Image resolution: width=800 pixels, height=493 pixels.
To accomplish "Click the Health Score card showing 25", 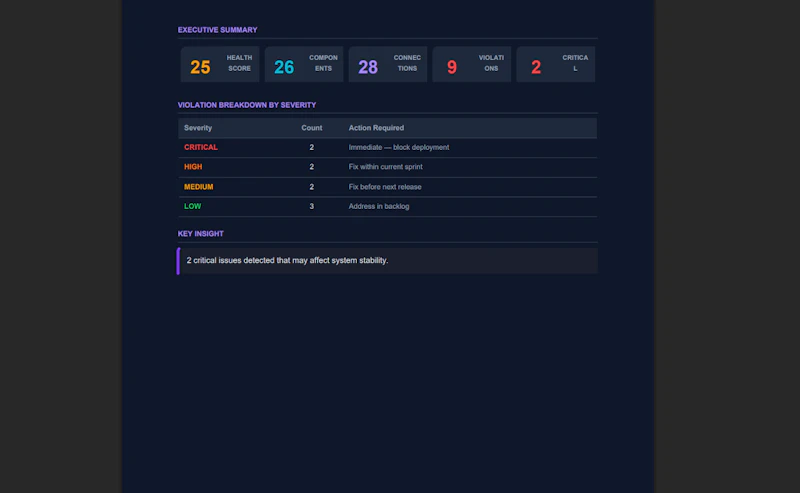I will 220,64.
